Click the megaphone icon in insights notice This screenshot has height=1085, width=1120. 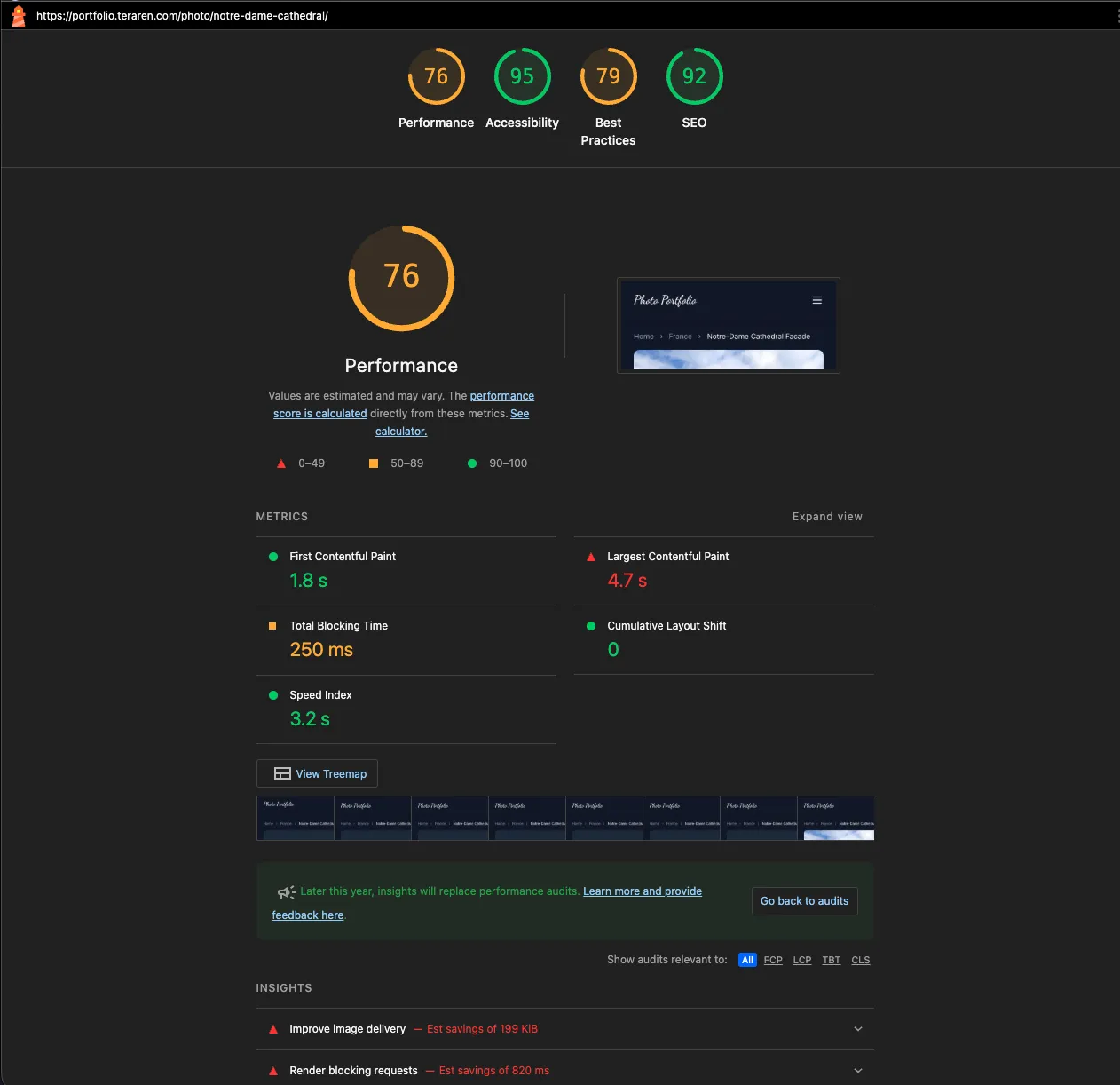coord(286,892)
